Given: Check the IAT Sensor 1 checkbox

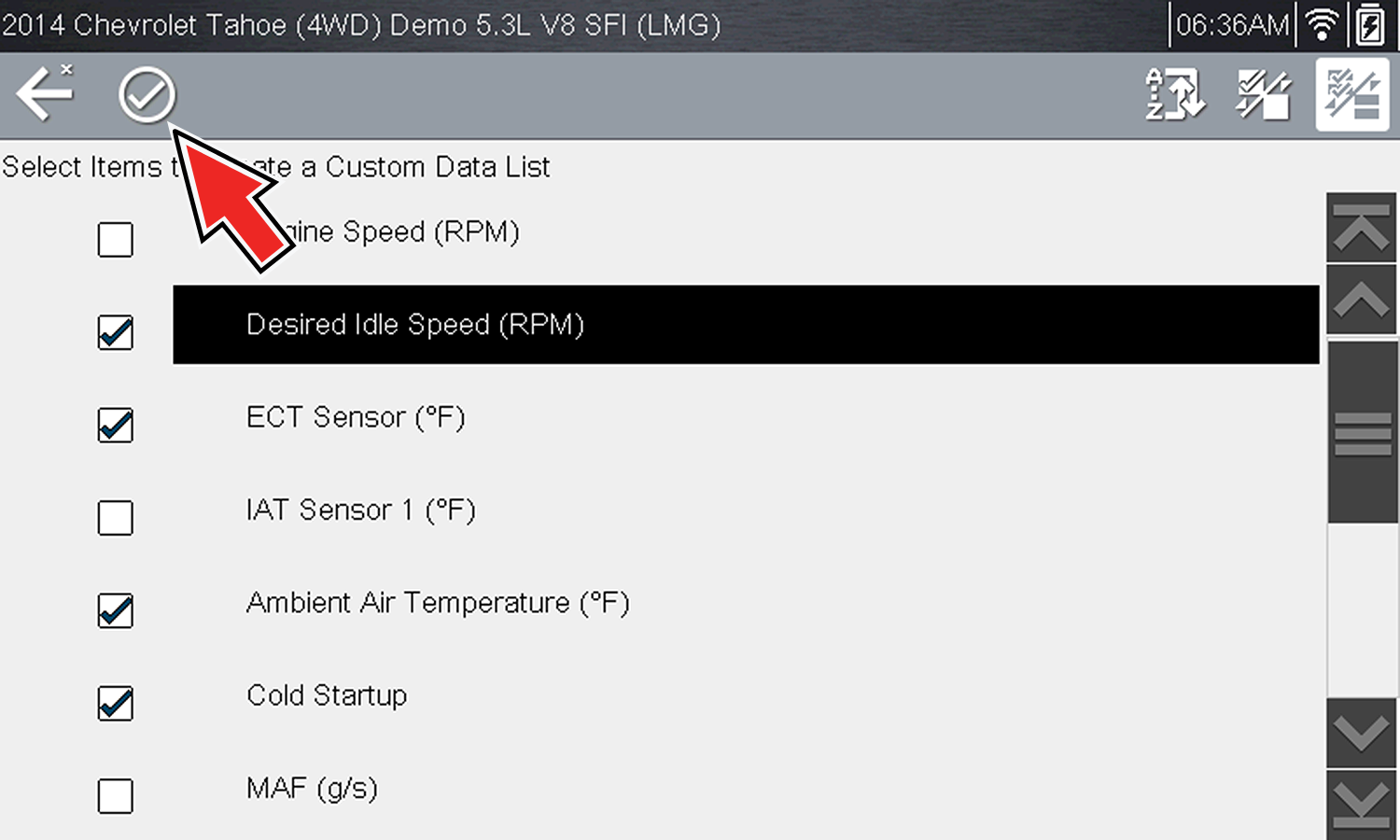Looking at the screenshot, I should click(x=116, y=517).
